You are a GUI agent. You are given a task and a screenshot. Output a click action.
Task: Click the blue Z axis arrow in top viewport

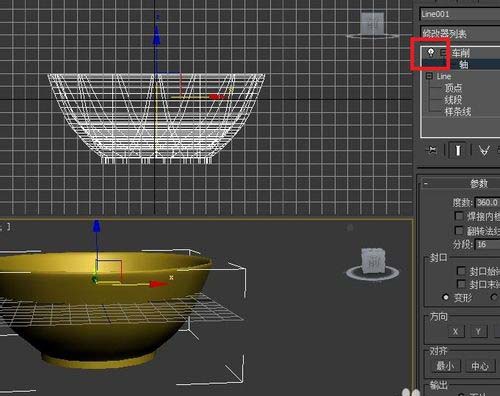(x=156, y=35)
